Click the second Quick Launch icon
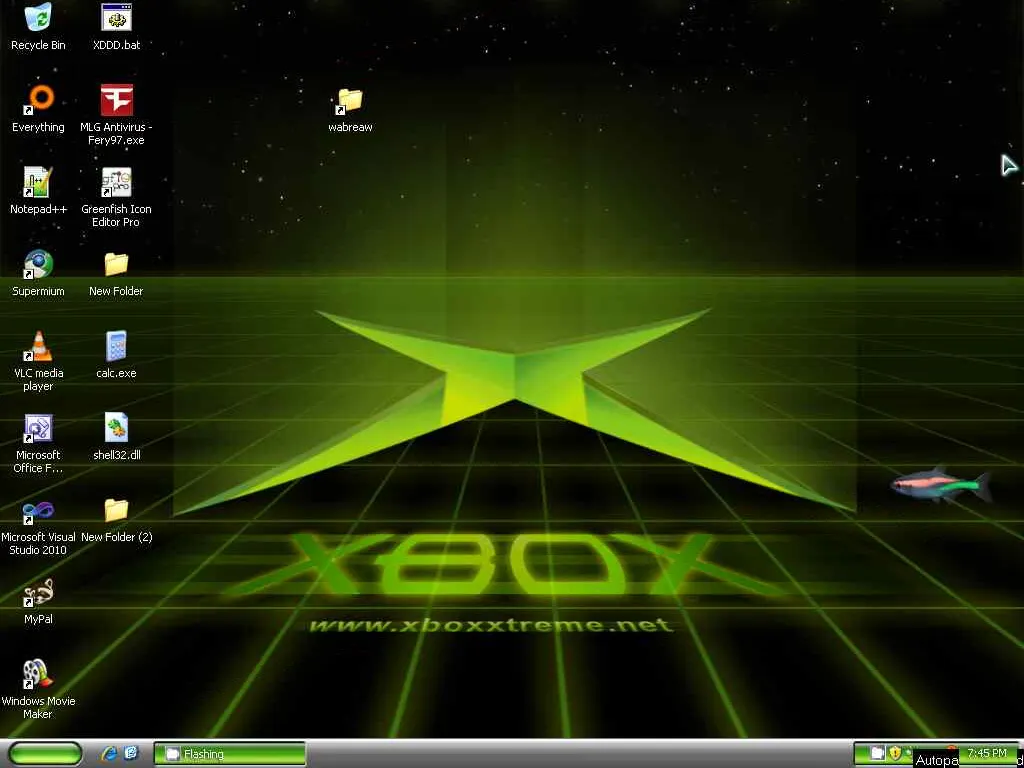 coord(131,754)
